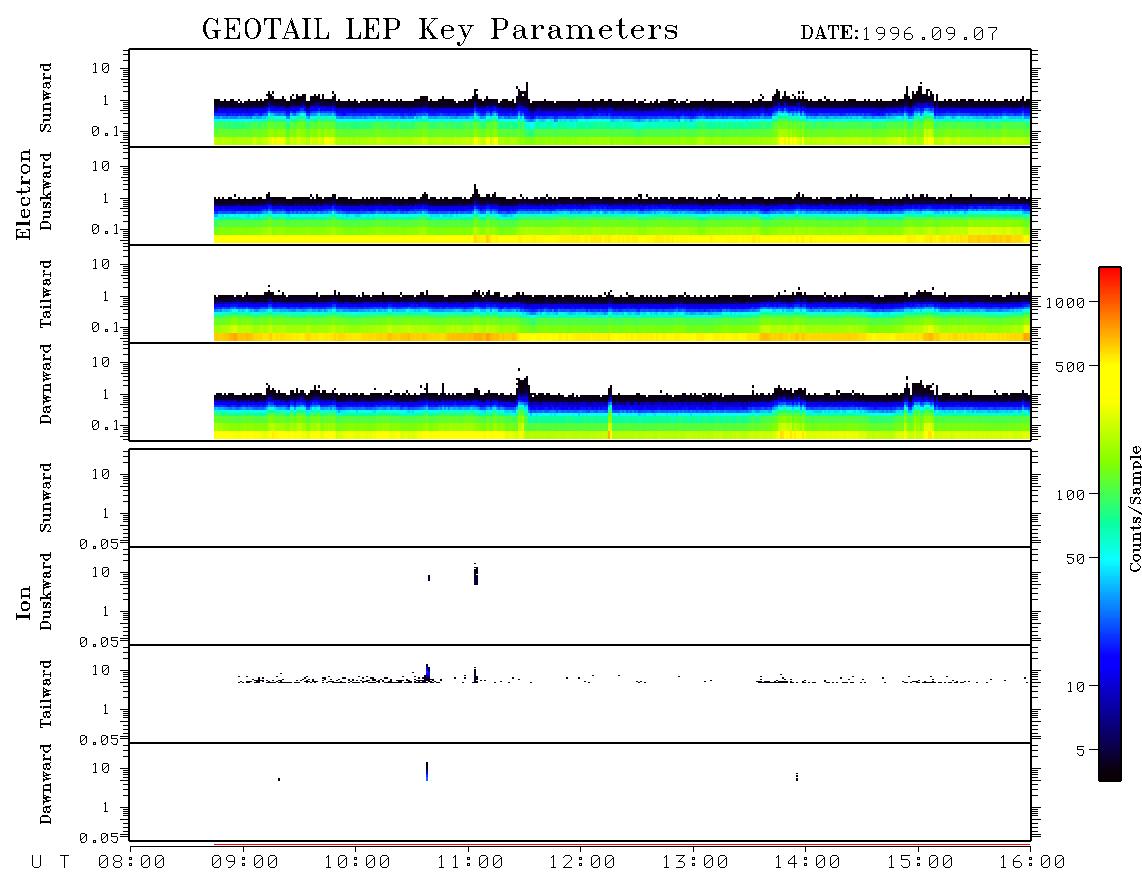Click the Electron Dawnward spike after 12:00

tap(610, 412)
